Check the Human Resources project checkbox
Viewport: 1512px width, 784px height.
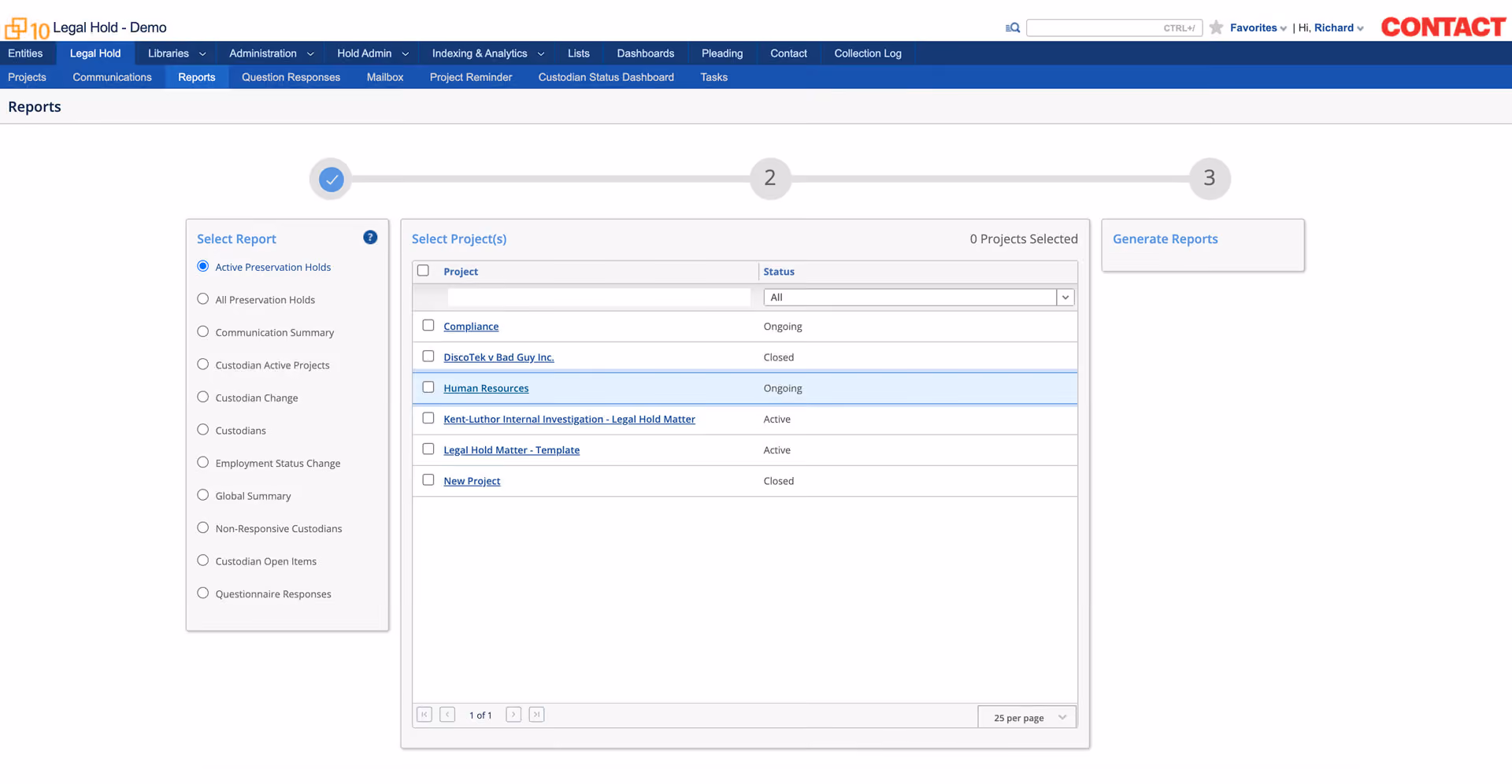point(428,387)
